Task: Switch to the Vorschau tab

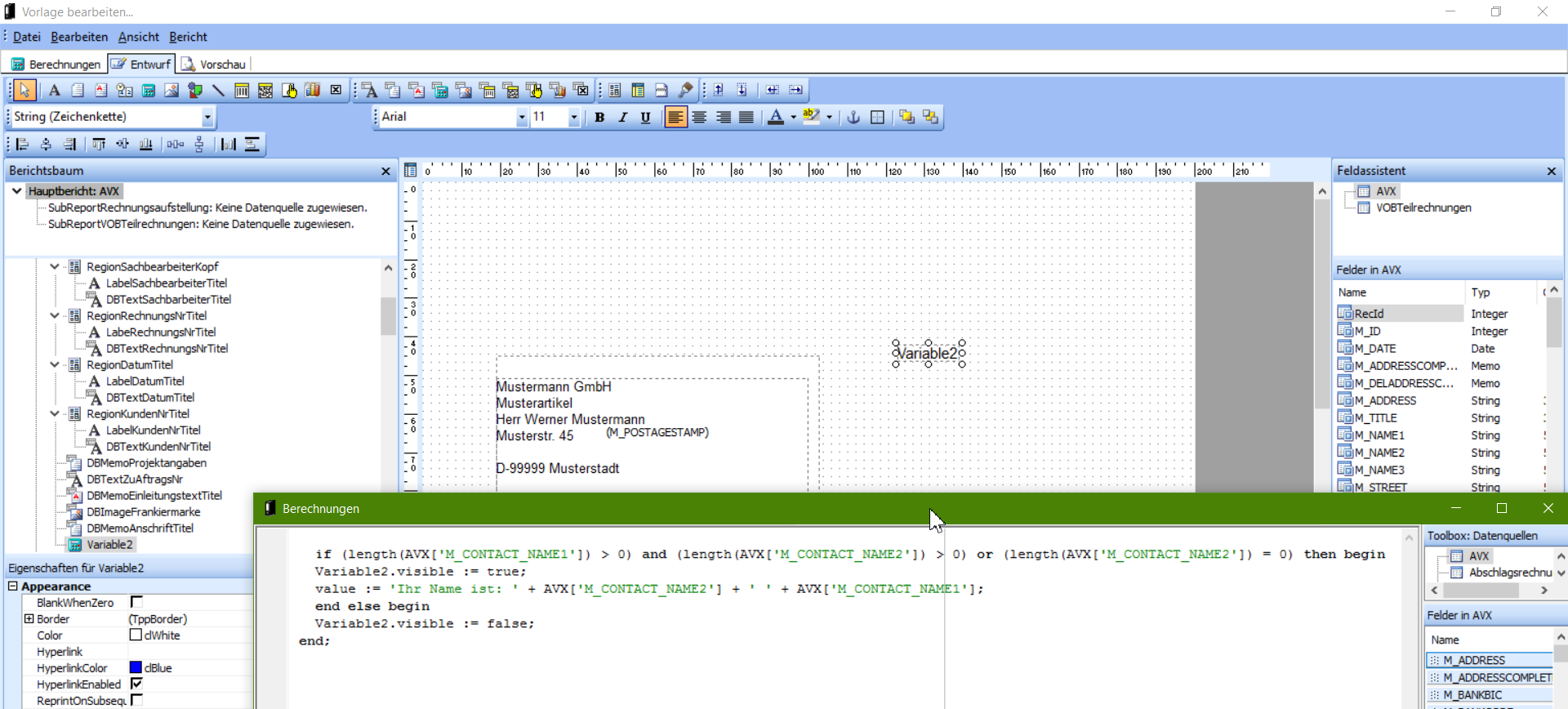Action: point(213,64)
